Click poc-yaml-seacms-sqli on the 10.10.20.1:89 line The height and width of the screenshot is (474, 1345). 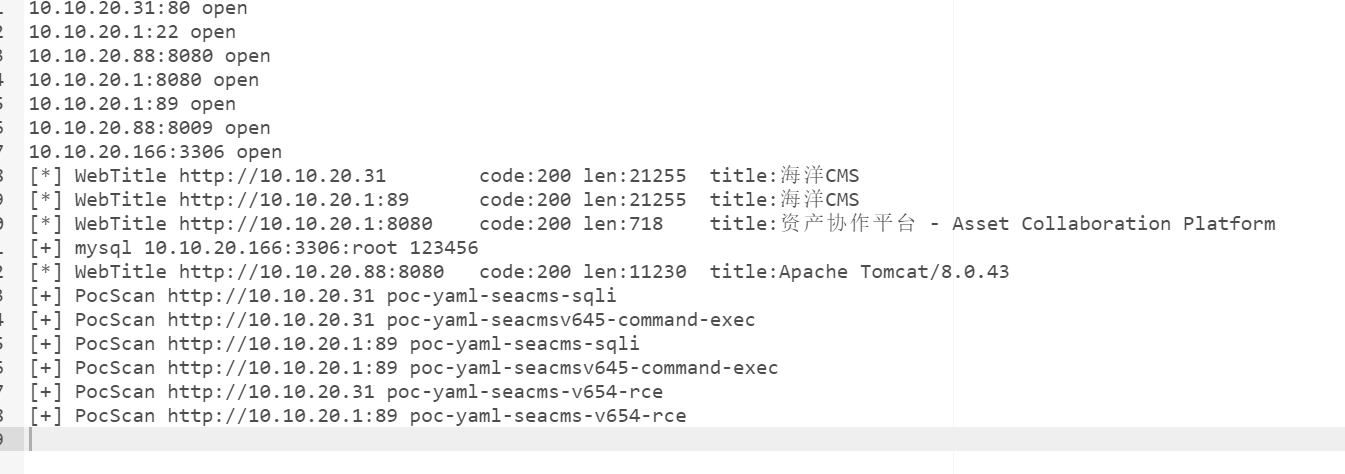pos(525,344)
